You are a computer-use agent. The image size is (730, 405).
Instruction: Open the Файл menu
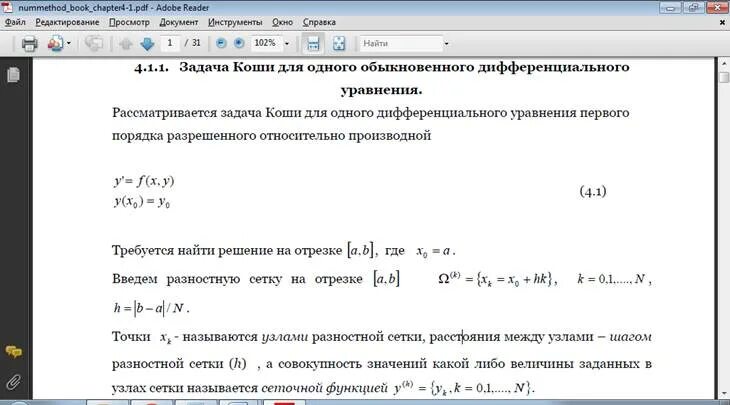pyautogui.click(x=15, y=22)
